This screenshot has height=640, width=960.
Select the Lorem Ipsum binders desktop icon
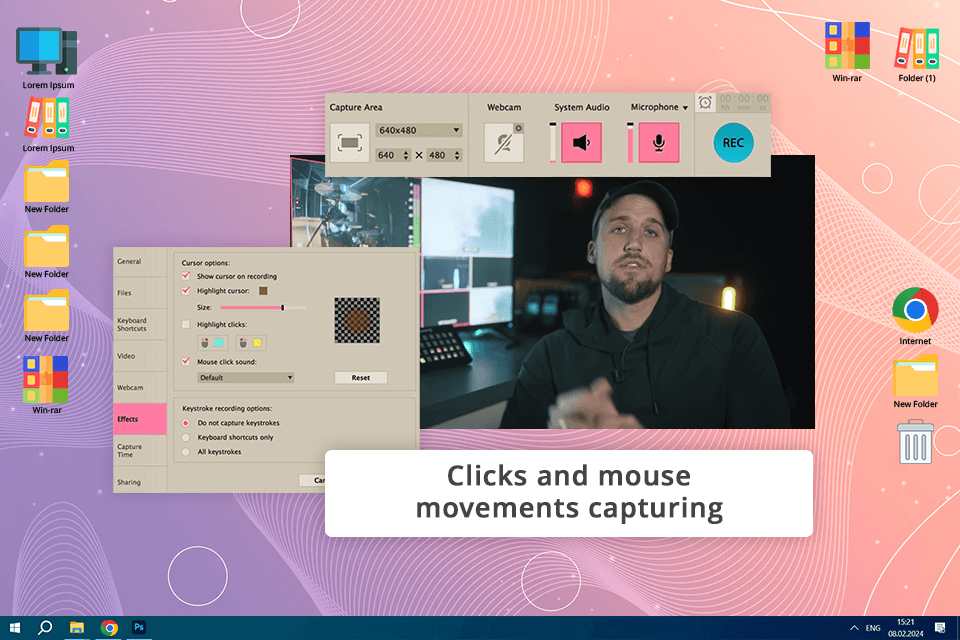point(48,126)
